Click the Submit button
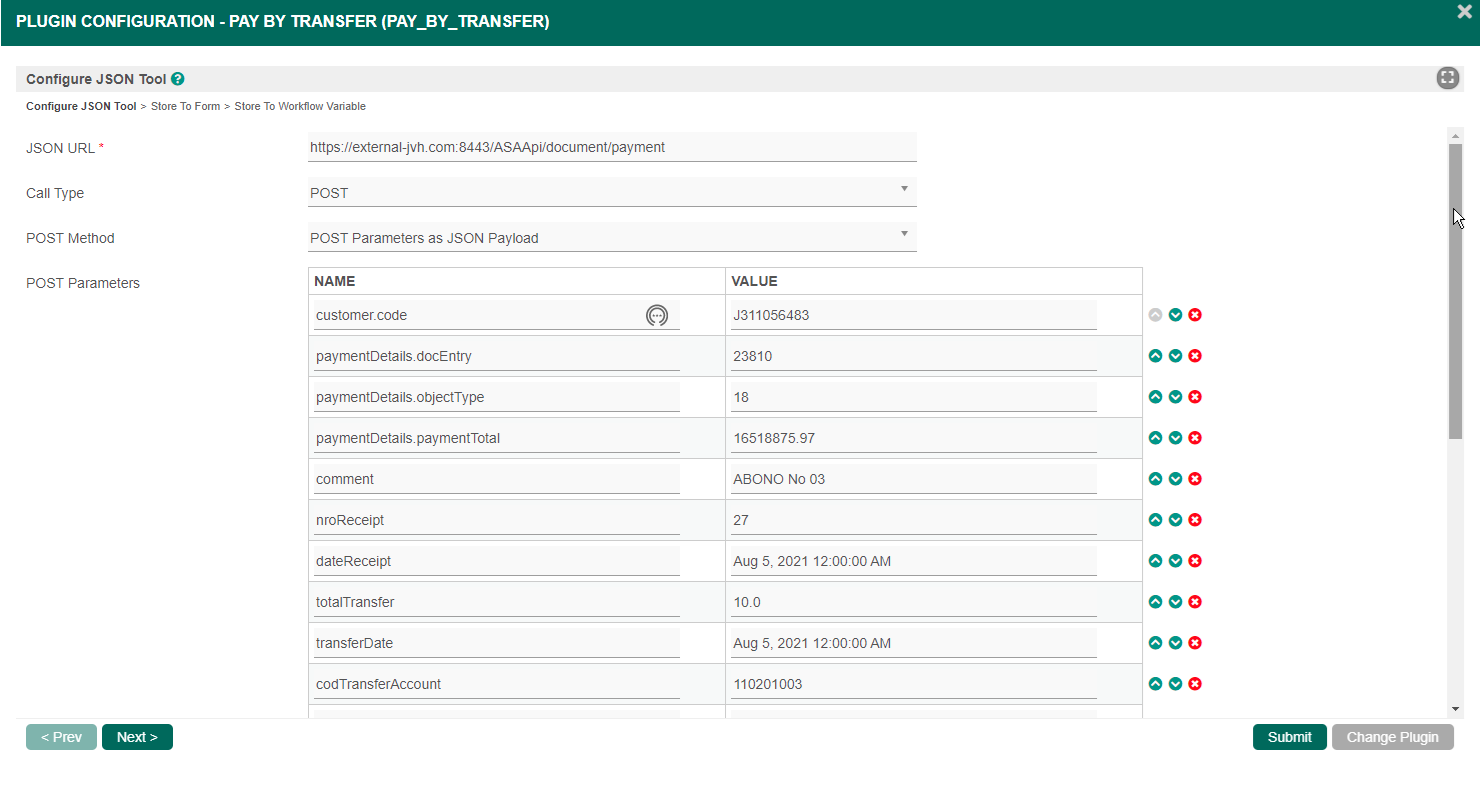 pyautogui.click(x=1289, y=737)
